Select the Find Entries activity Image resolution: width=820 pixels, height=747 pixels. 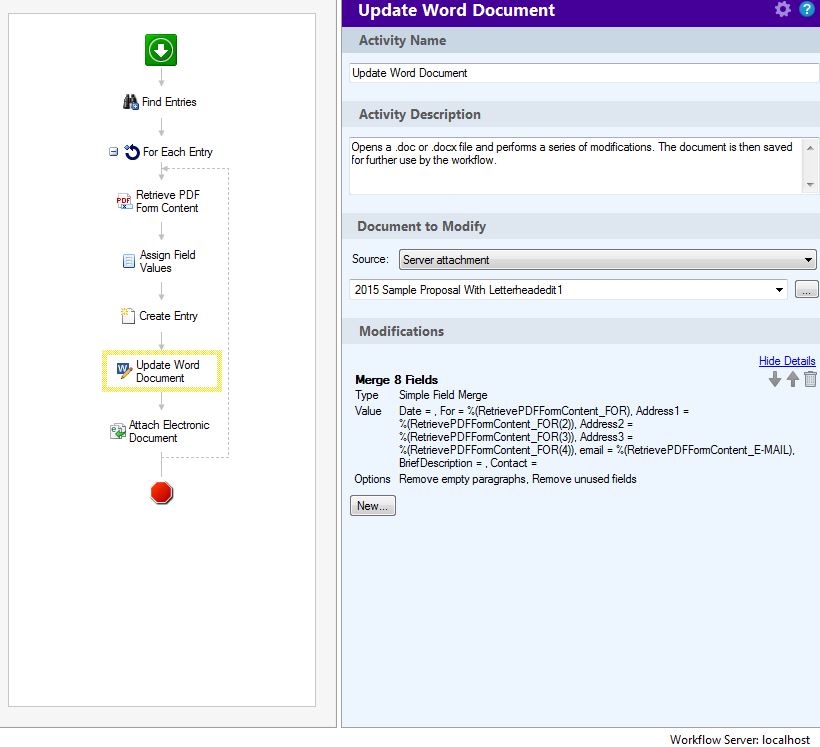coord(160,102)
